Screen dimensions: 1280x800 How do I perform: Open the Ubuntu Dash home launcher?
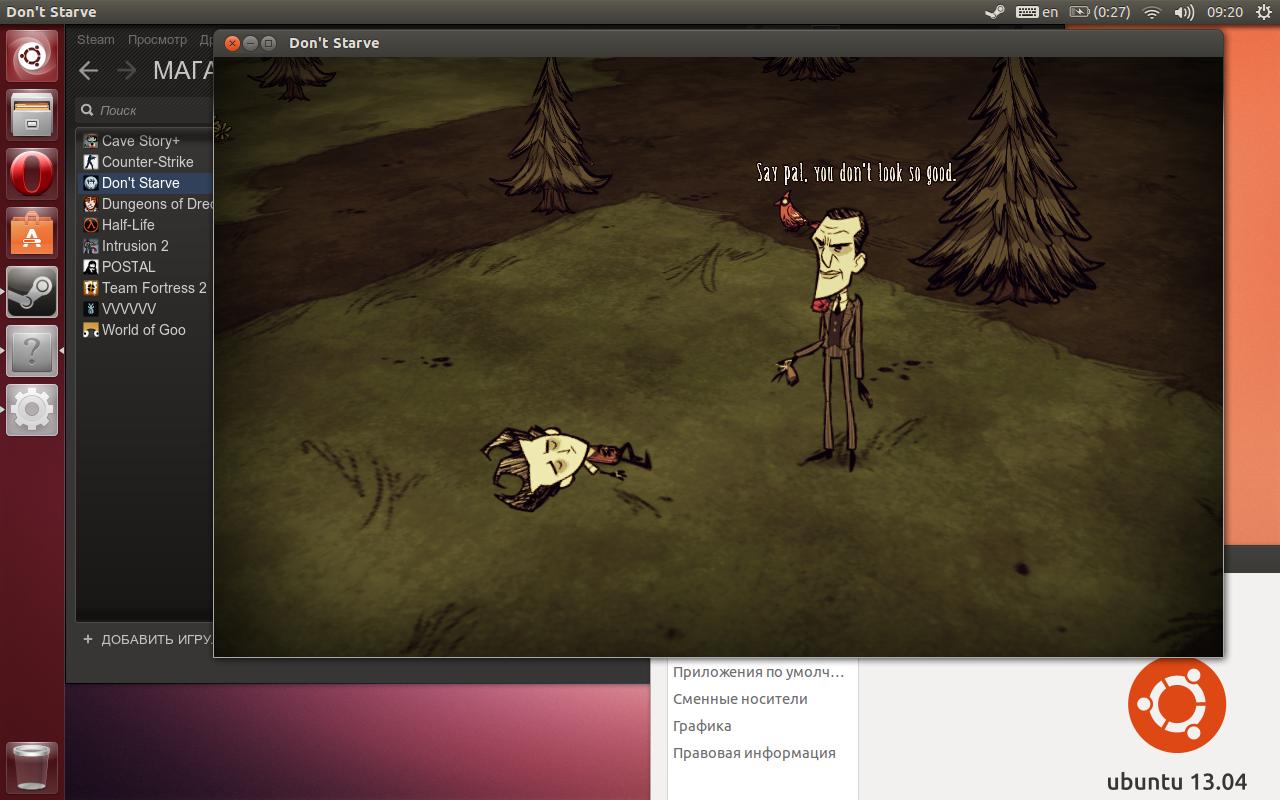tap(32, 56)
